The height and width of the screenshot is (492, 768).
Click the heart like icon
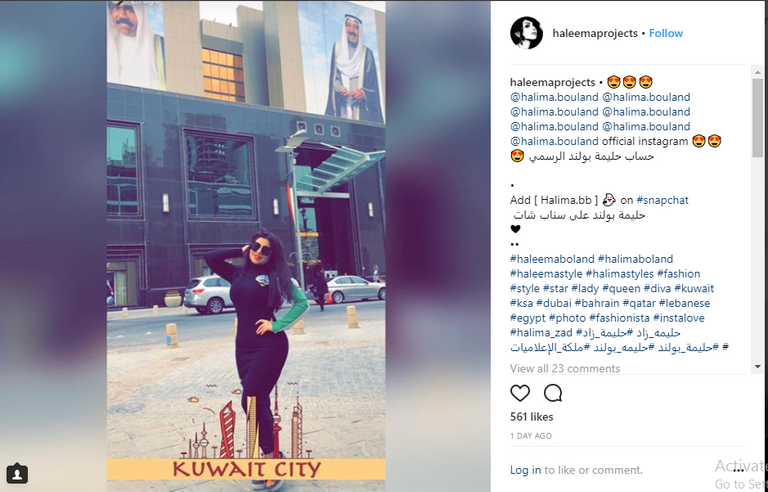(520, 393)
